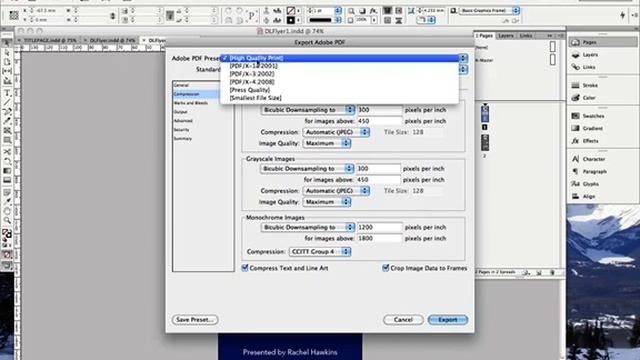Viewport: 640px width, 360px height.
Task: Open Color Images Image Quality dropdown
Action: pos(327,143)
